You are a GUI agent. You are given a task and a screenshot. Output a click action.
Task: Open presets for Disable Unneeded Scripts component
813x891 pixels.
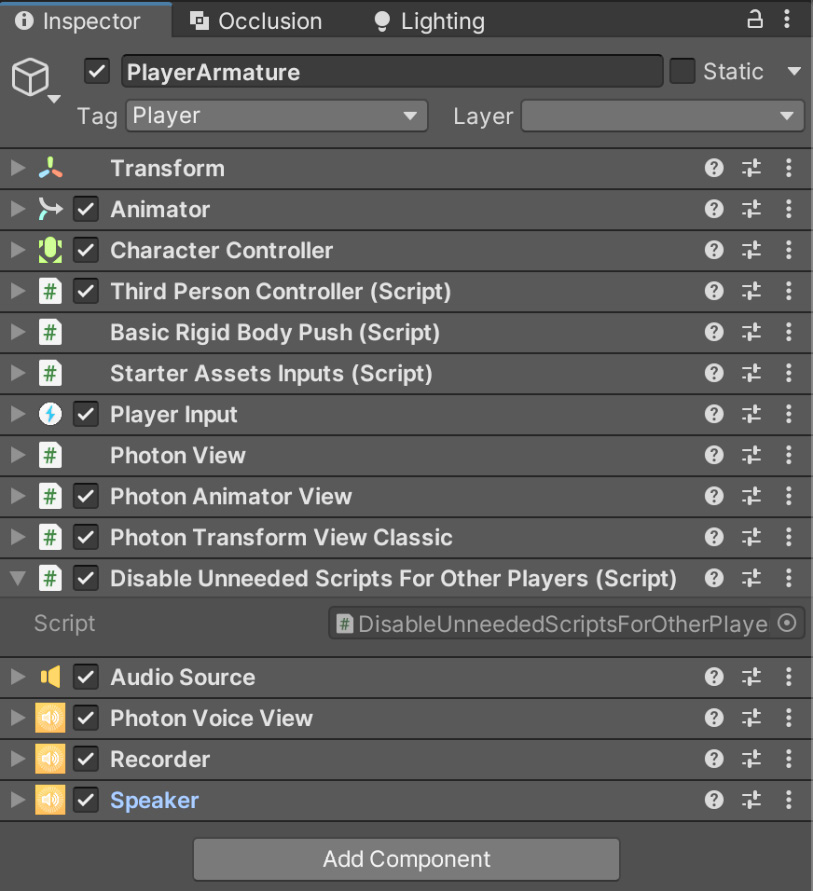tap(751, 578)
